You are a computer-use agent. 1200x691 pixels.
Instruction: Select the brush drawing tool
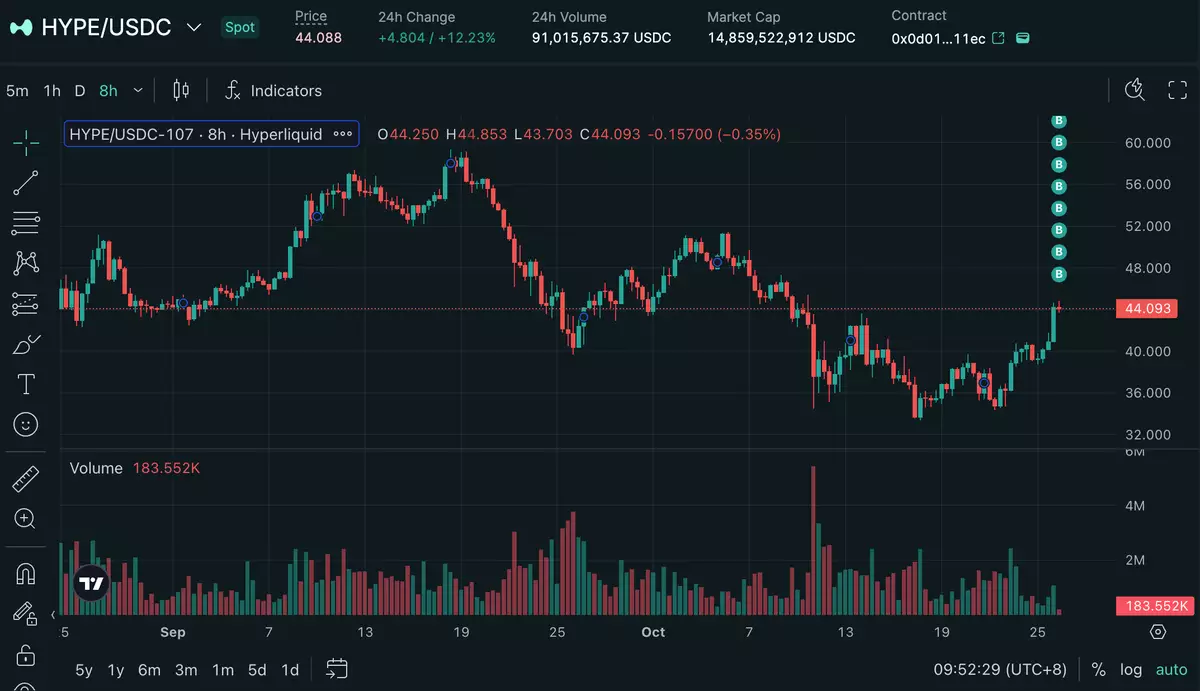point(26,345)
